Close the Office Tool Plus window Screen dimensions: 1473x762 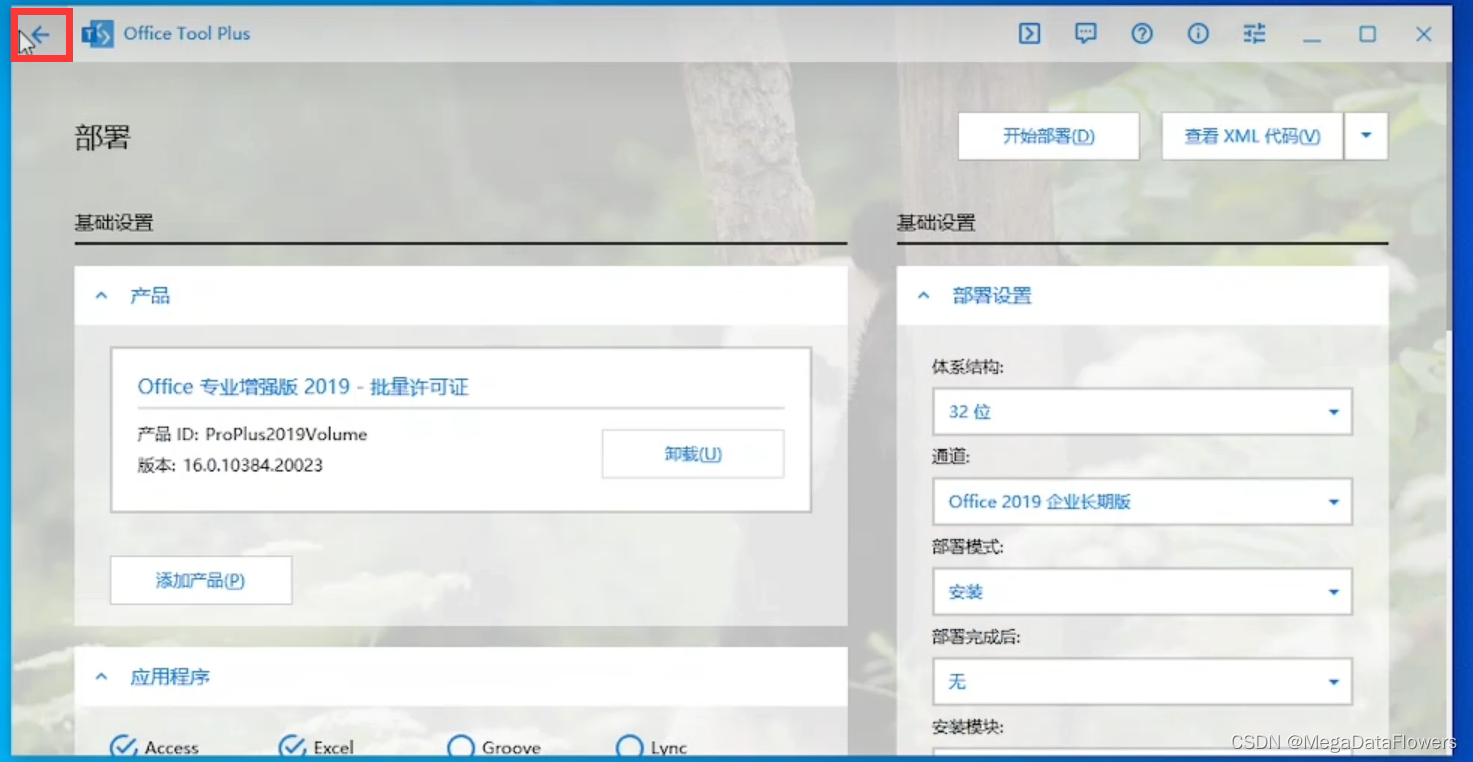(x=1424, y=34)
